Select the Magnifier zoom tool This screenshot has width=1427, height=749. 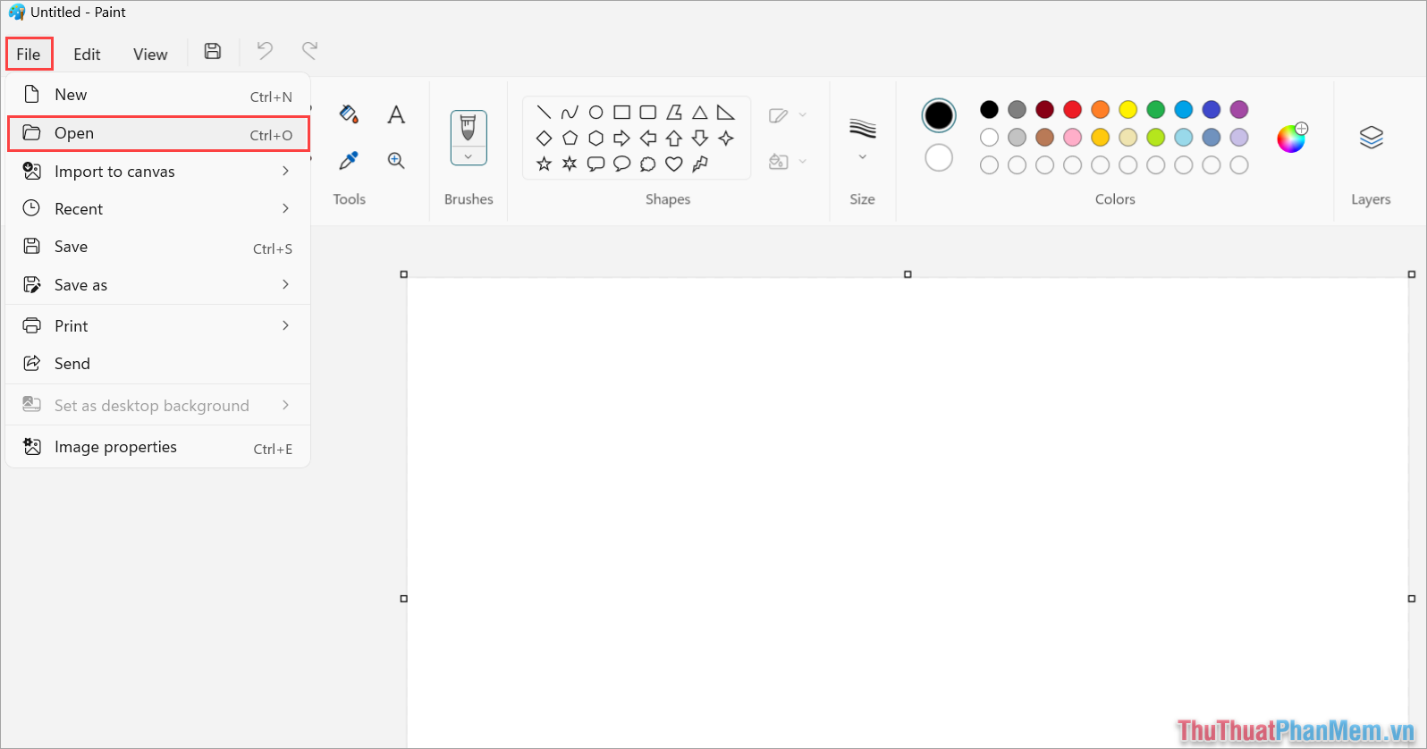[396, 159]
